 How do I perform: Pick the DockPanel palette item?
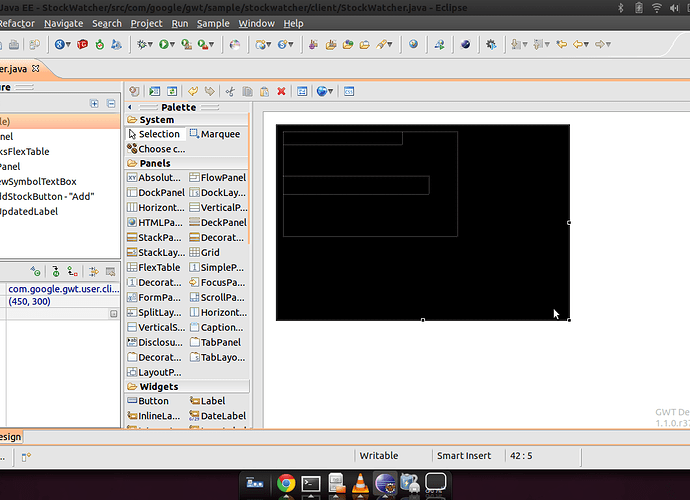point(156,193)
